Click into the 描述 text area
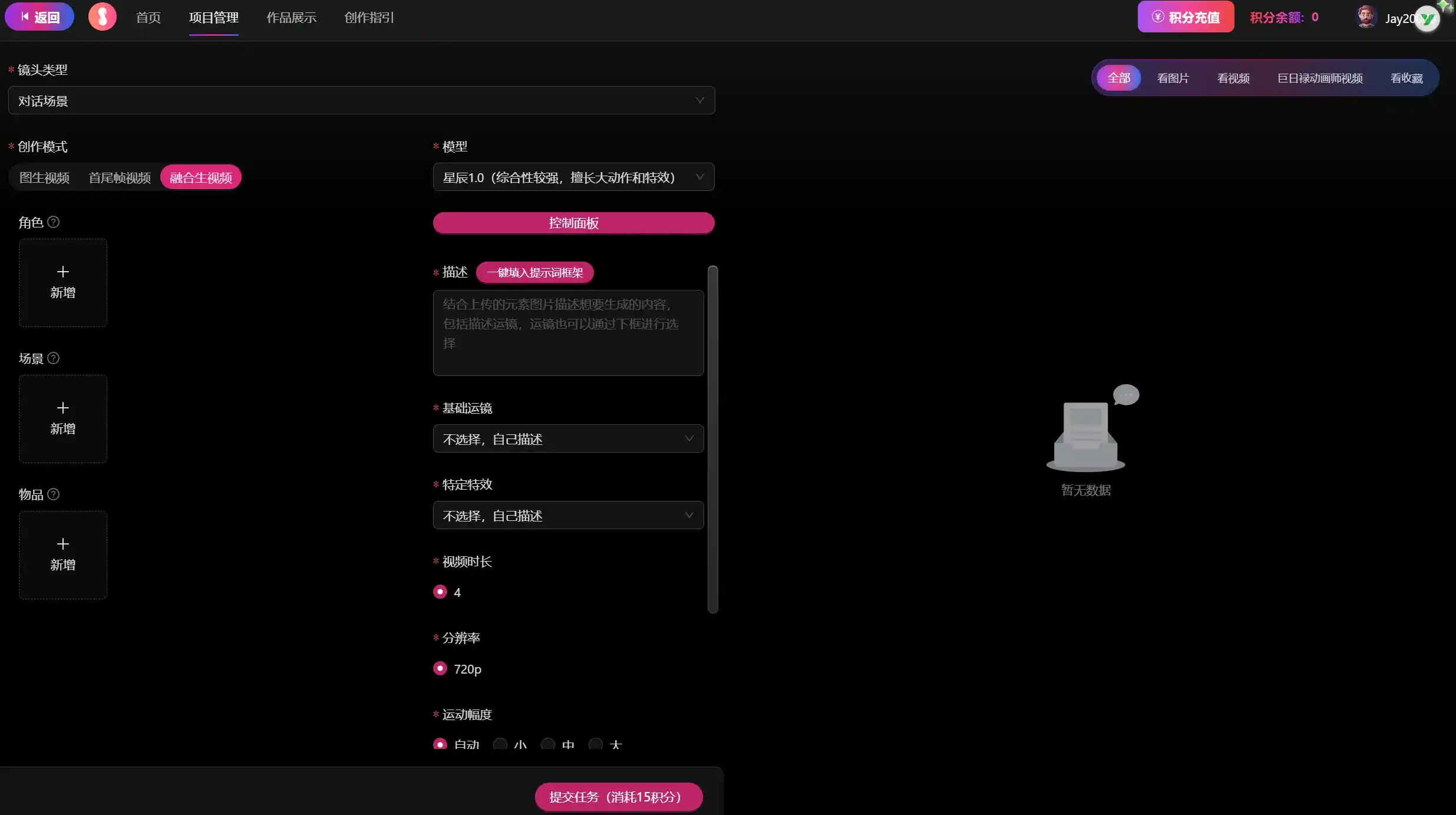Image resolution: width=1456 pixels, height=815 pixels. coord(568,333)
